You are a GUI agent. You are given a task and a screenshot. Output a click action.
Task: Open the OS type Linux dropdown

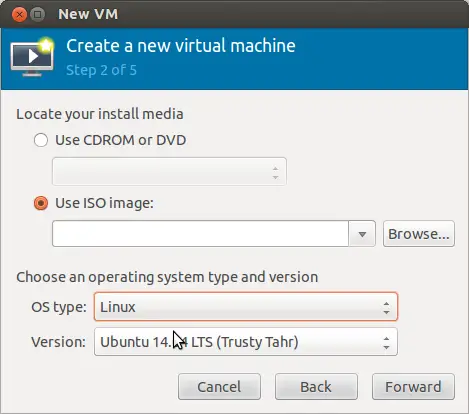click(x=246, y=307)
